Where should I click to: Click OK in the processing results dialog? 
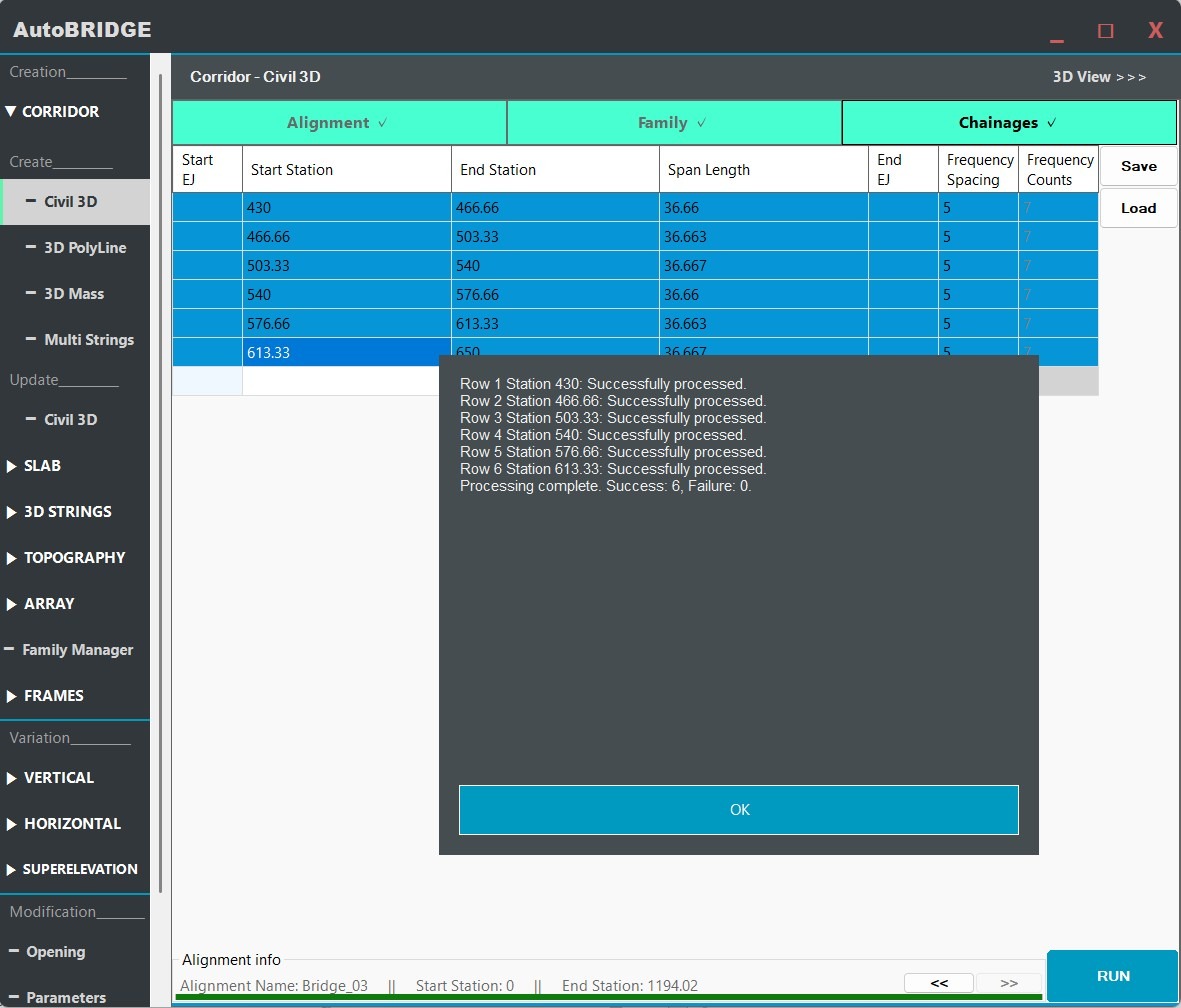[738, 810]
